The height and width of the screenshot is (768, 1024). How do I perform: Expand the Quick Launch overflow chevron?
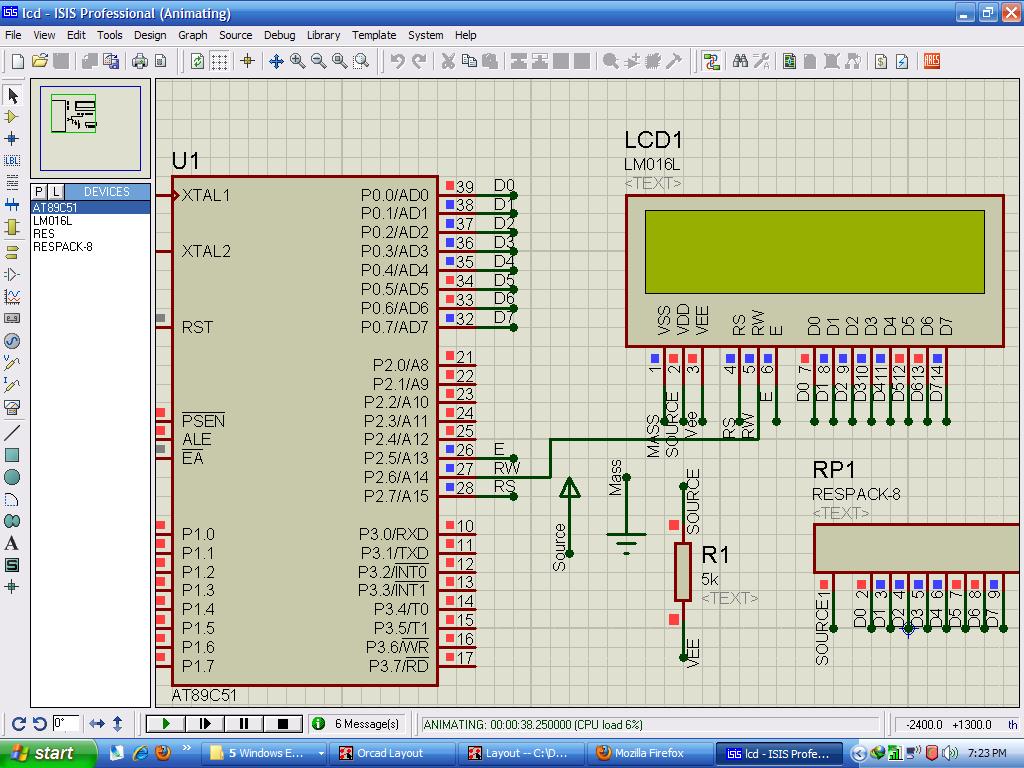click(x=187, y=748)
